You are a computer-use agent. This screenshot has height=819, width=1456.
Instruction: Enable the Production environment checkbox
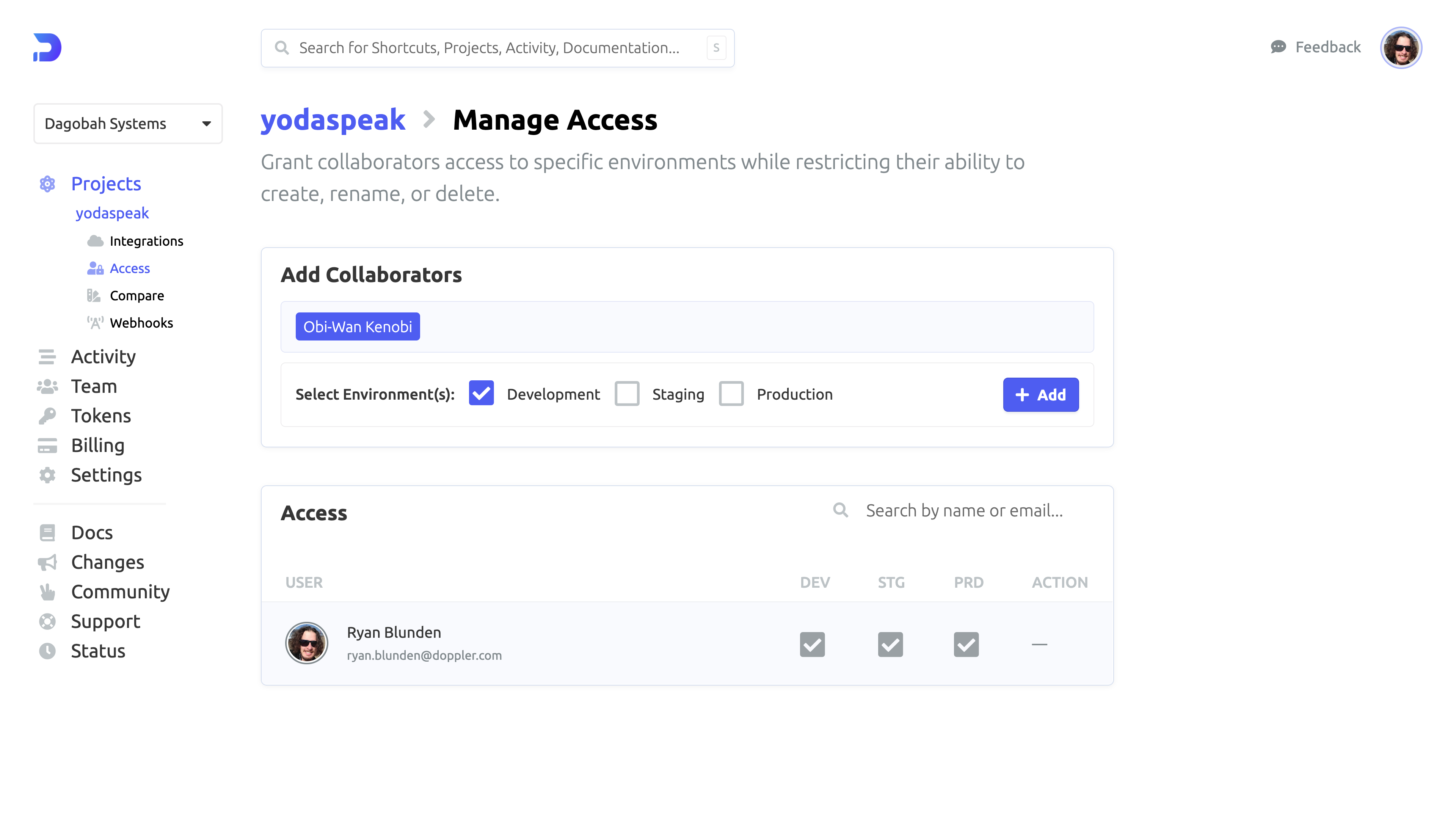pyautogui.click(x=731, y=394)
